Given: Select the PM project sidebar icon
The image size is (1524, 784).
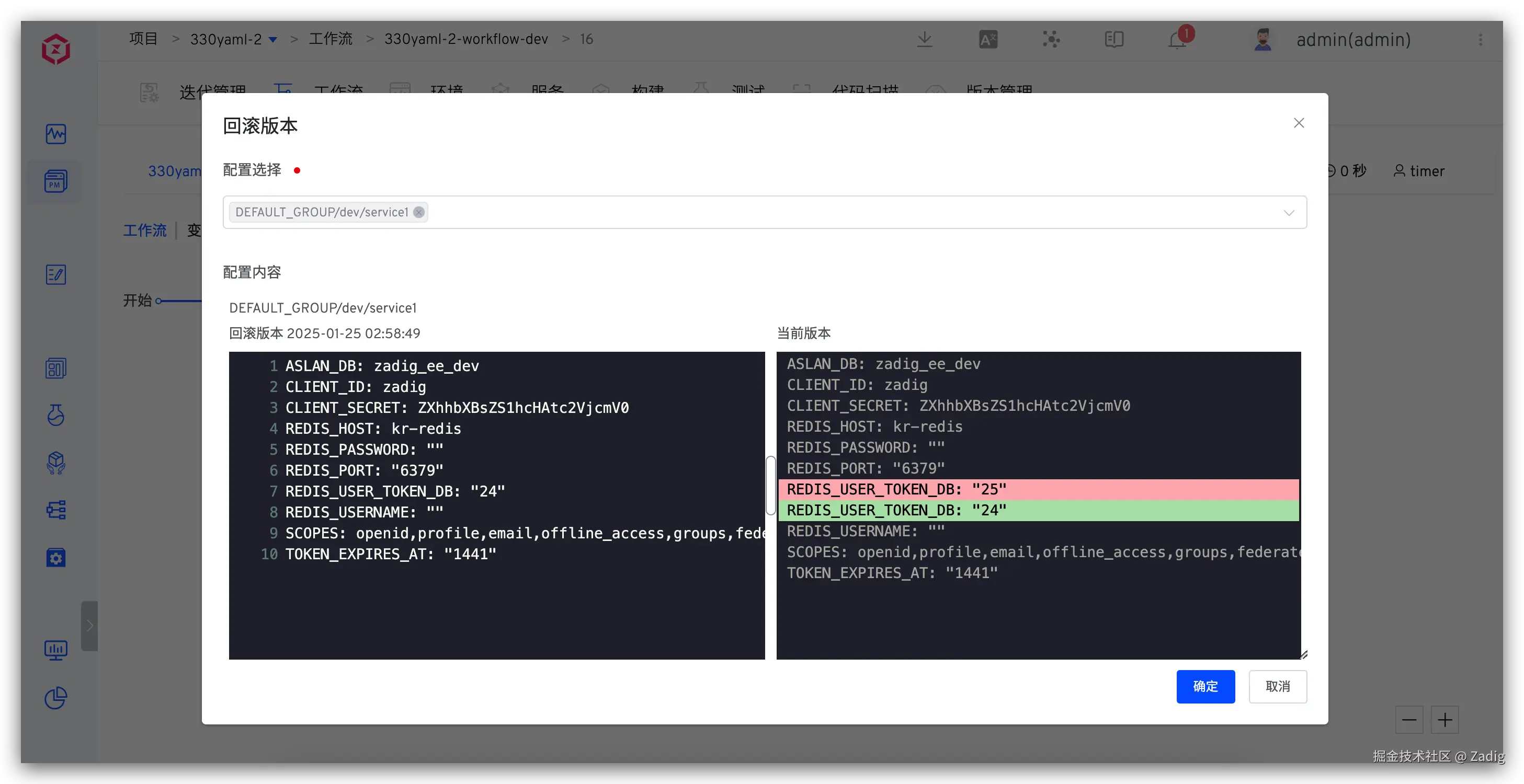Looking at the screenshot, I should coord(55,181).
